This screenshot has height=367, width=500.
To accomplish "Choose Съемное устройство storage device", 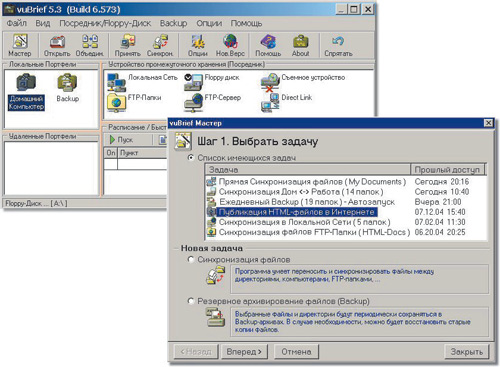I will (x=303, y=82).
